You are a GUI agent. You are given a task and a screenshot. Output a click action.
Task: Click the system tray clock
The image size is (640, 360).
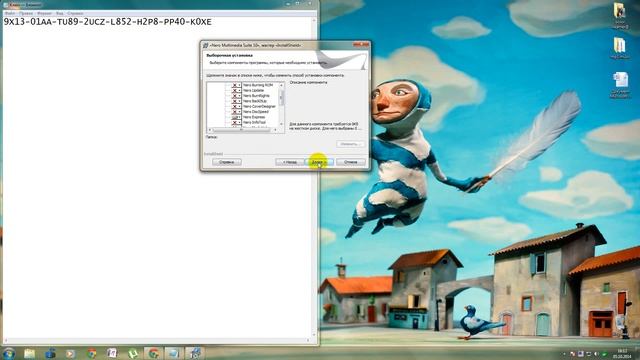pos(622,353)
